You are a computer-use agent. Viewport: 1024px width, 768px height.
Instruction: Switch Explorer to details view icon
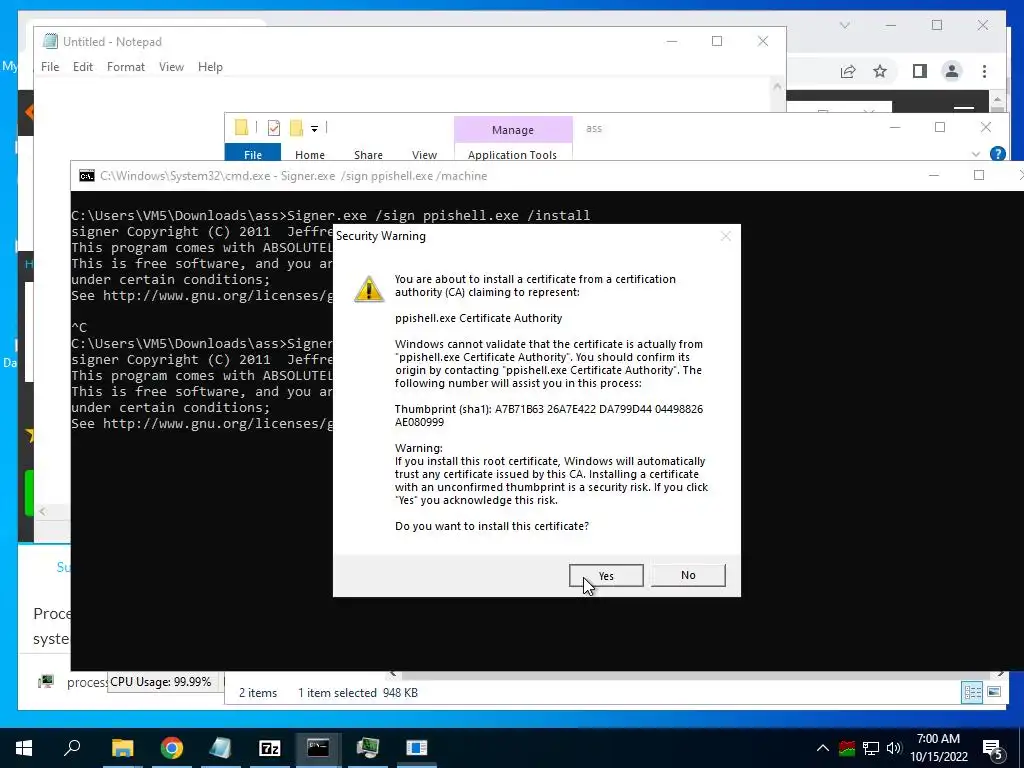click(x=972, y=692)
